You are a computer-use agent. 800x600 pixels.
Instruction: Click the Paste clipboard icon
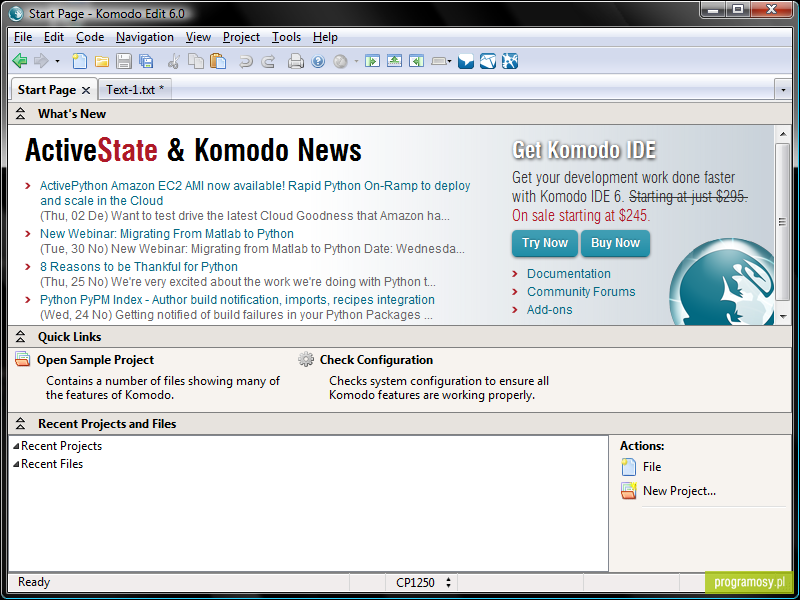point(218,61)
